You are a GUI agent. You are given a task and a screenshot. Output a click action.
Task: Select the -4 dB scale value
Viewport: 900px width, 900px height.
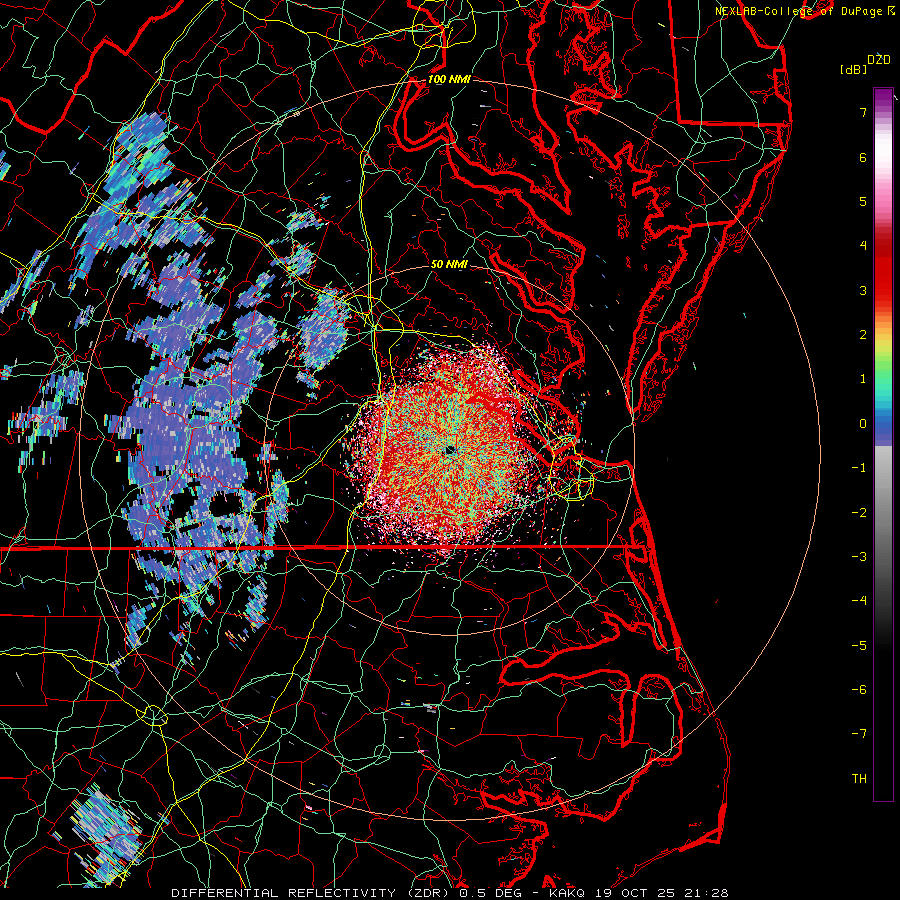point(859,601)
